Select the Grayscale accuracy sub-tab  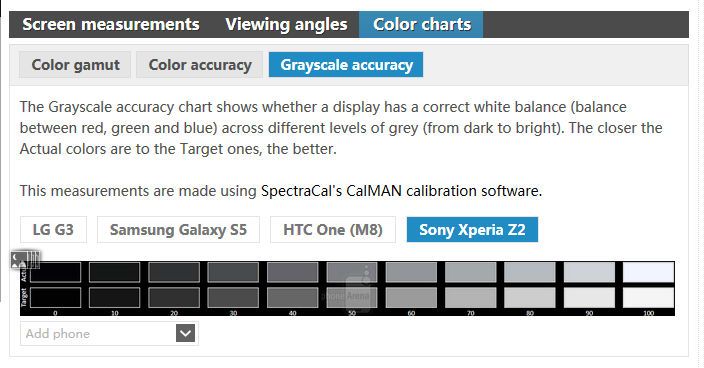click(346, 65)
